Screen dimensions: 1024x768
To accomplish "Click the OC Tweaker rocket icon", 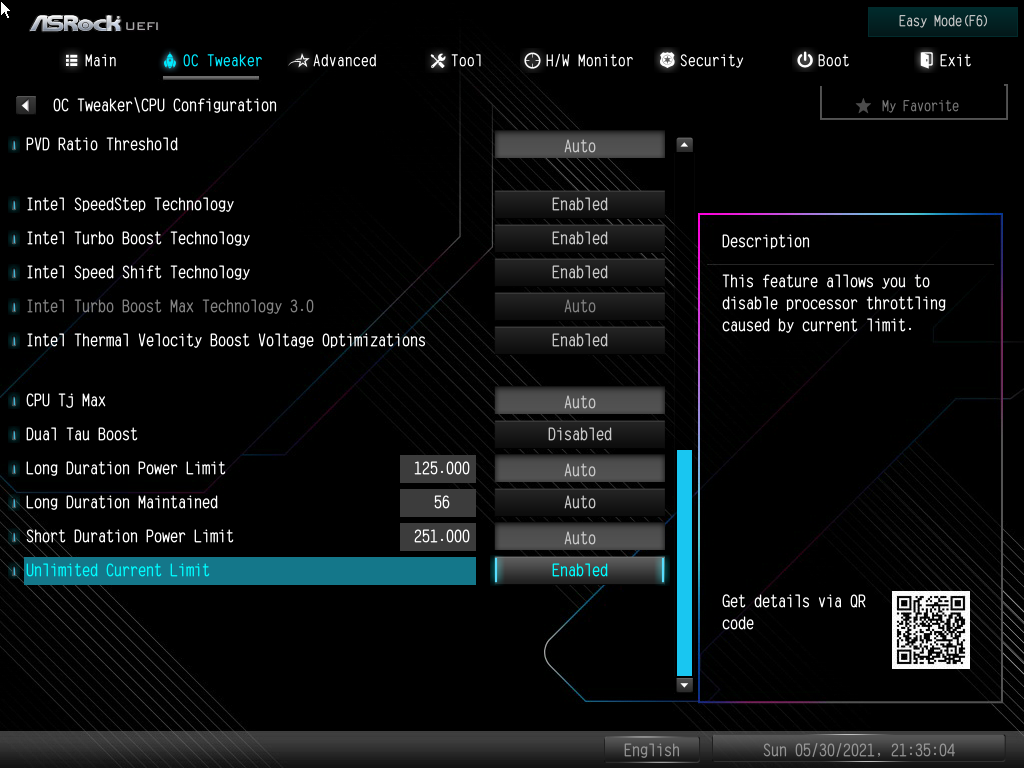I will [170, 61].
